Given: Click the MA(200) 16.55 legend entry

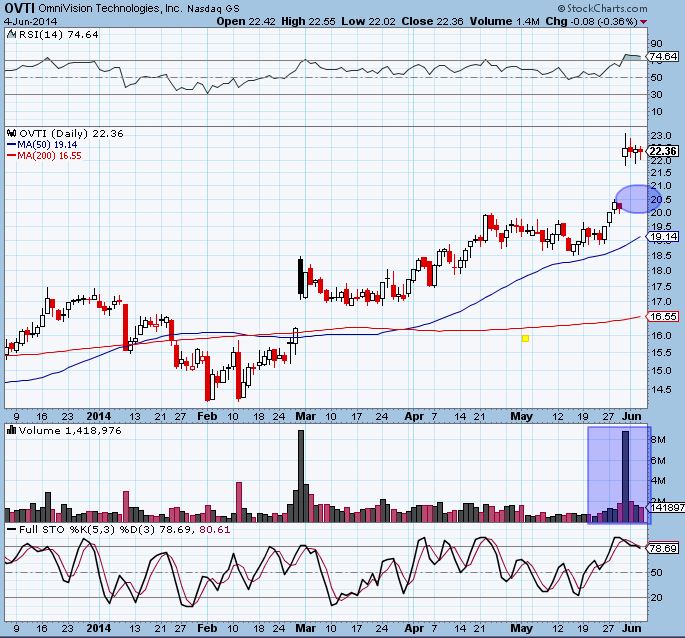Looking at the screenshot, I should (44, 156).
